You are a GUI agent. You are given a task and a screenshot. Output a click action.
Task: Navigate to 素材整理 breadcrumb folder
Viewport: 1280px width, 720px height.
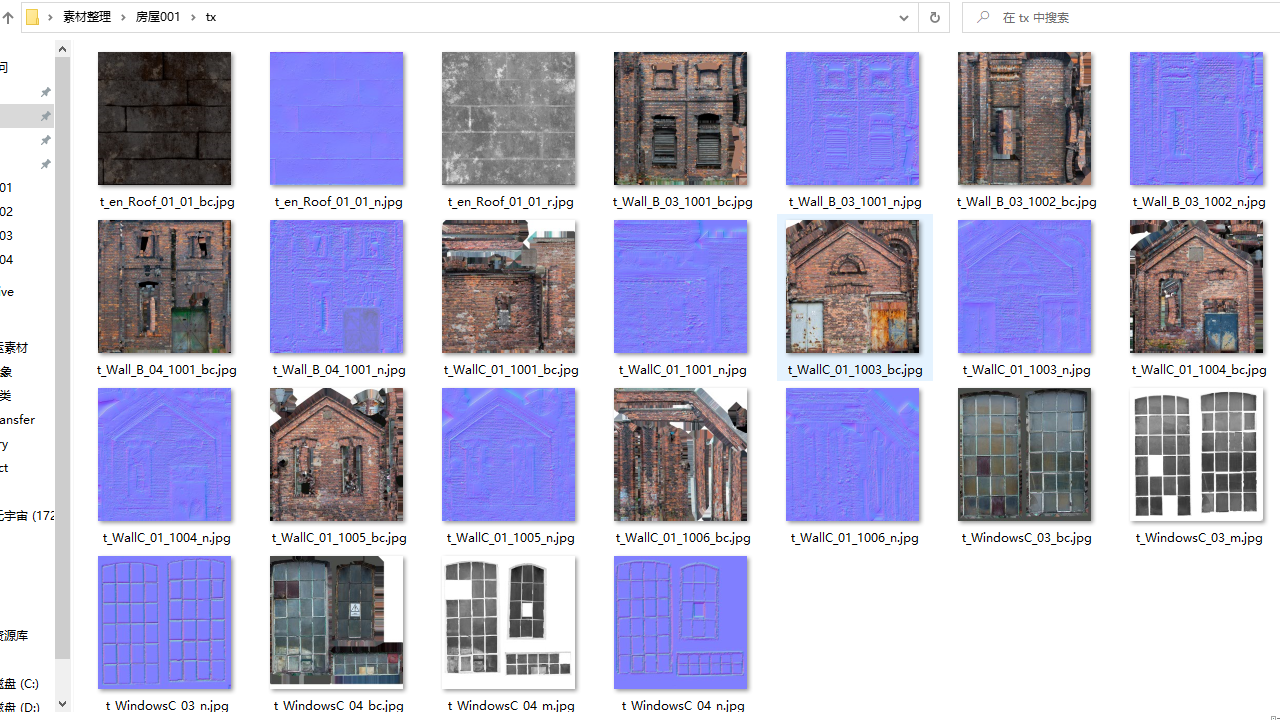86,18
